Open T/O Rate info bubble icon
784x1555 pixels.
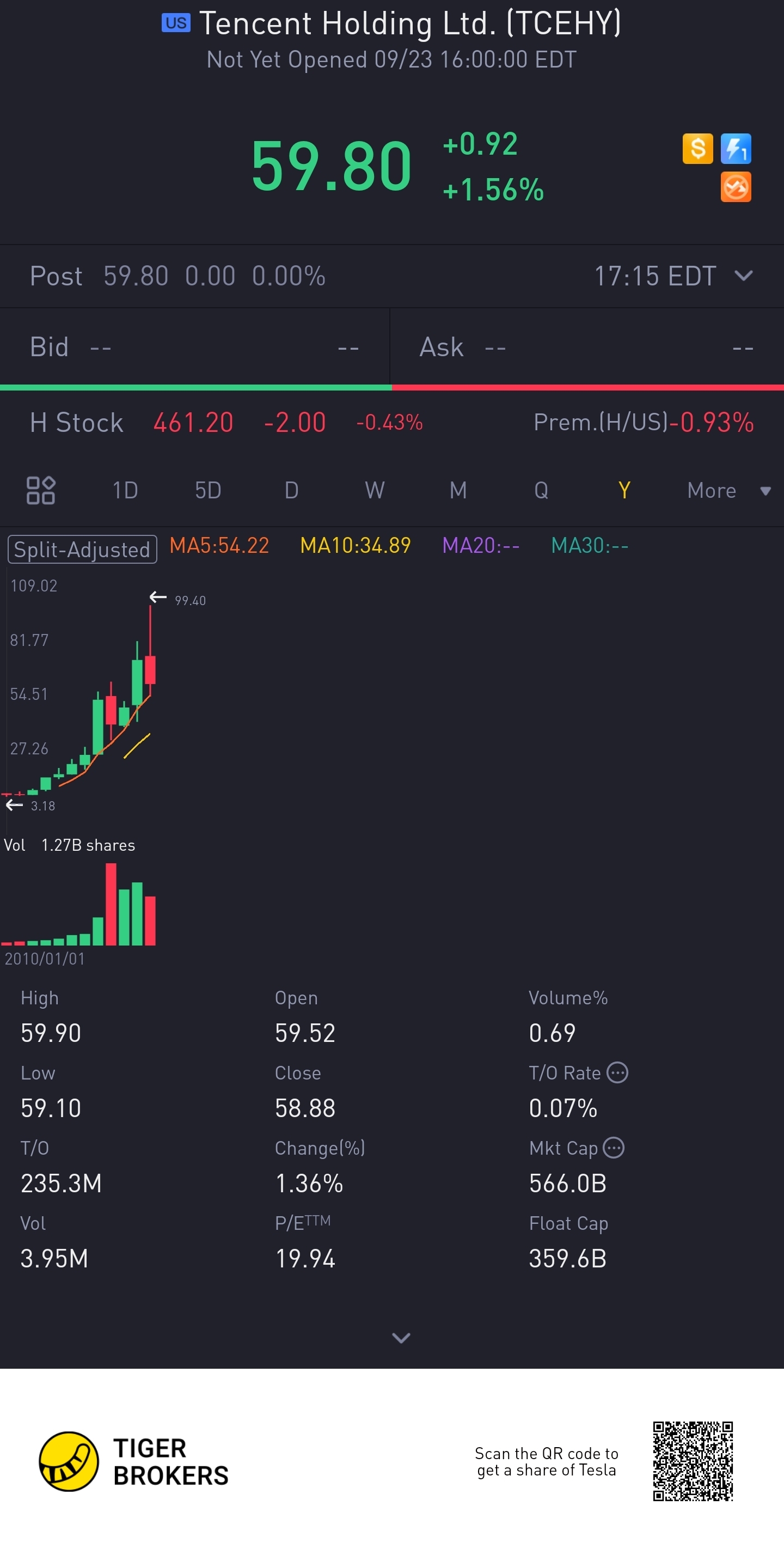point(617,1072)
